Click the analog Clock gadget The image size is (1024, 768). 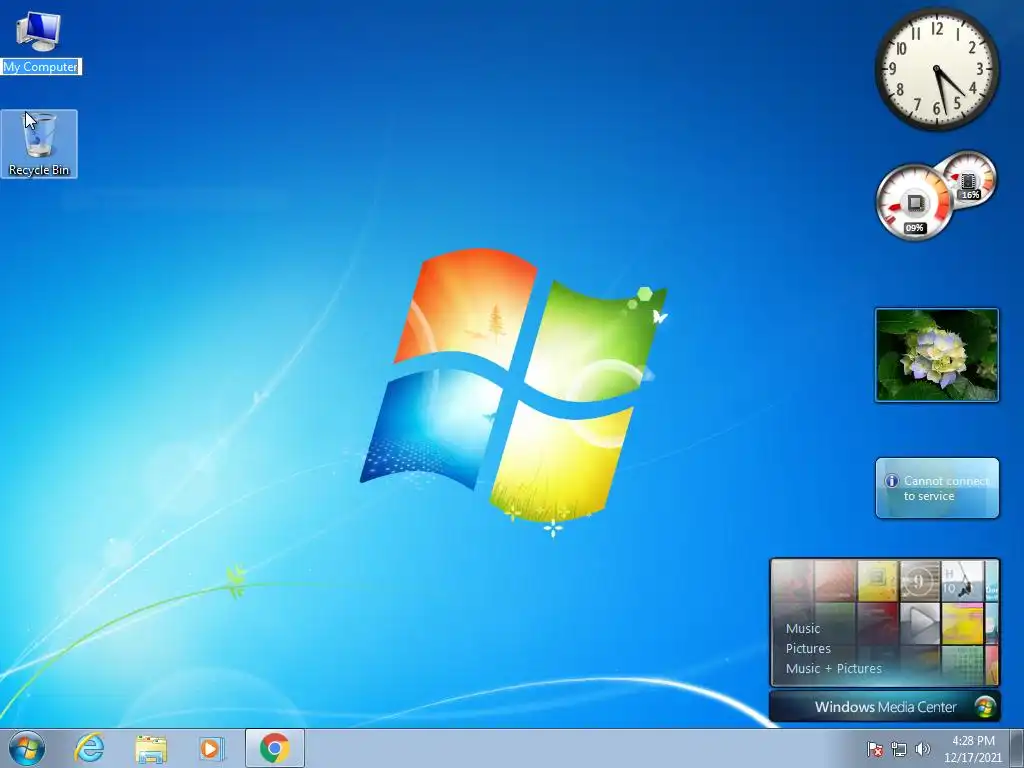(937, 69)
